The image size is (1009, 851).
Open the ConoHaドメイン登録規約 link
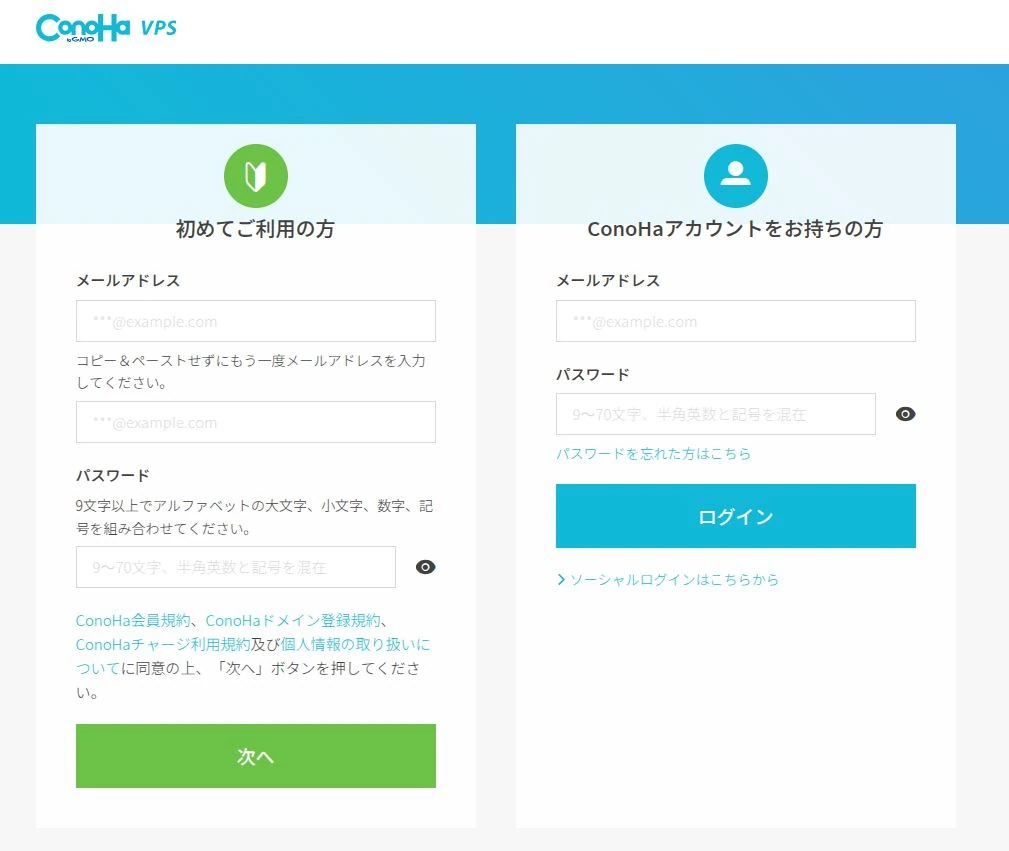[x=293, y=621]
